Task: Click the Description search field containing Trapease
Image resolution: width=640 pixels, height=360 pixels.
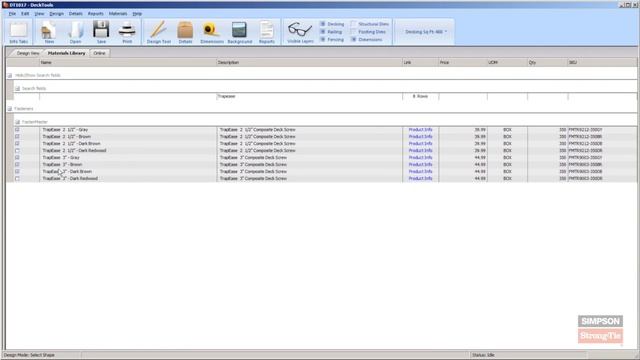Action: (x=309, y=96)
